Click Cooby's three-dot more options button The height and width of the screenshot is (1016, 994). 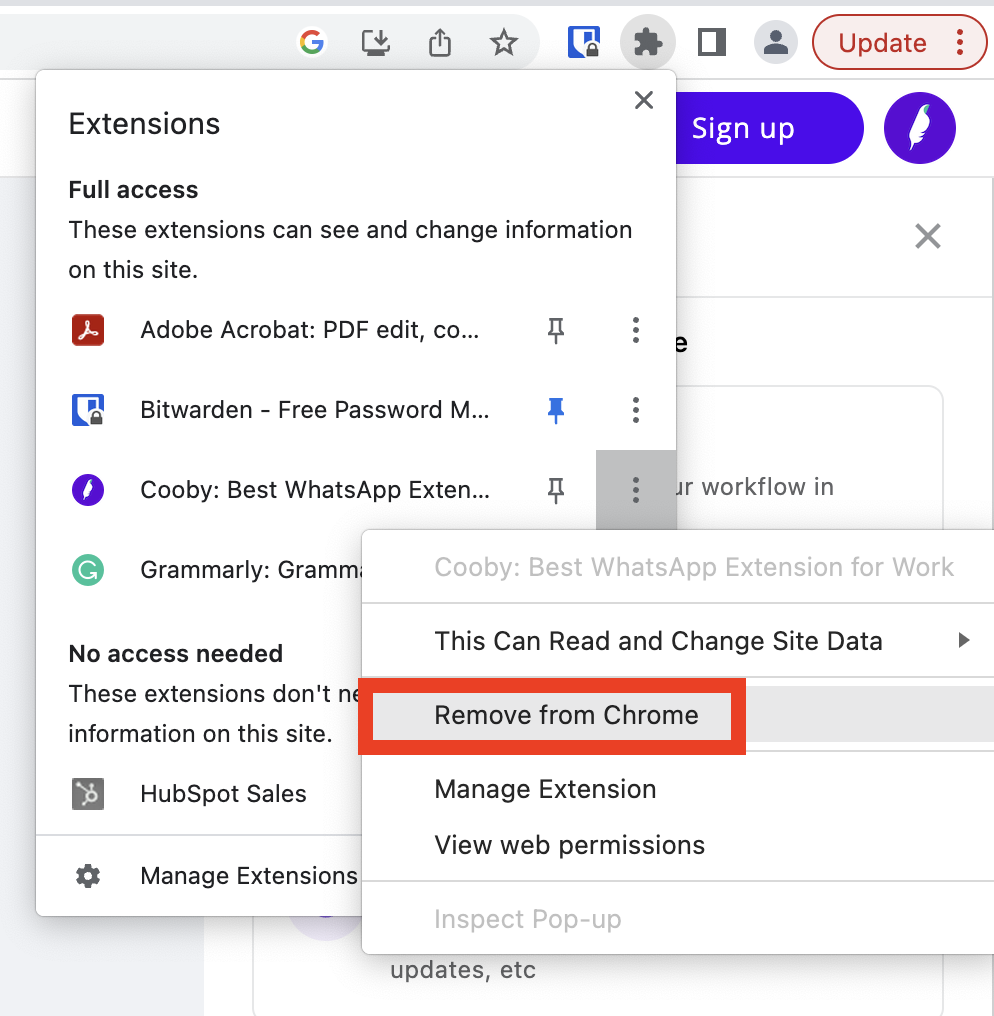[x=636, y=490]
